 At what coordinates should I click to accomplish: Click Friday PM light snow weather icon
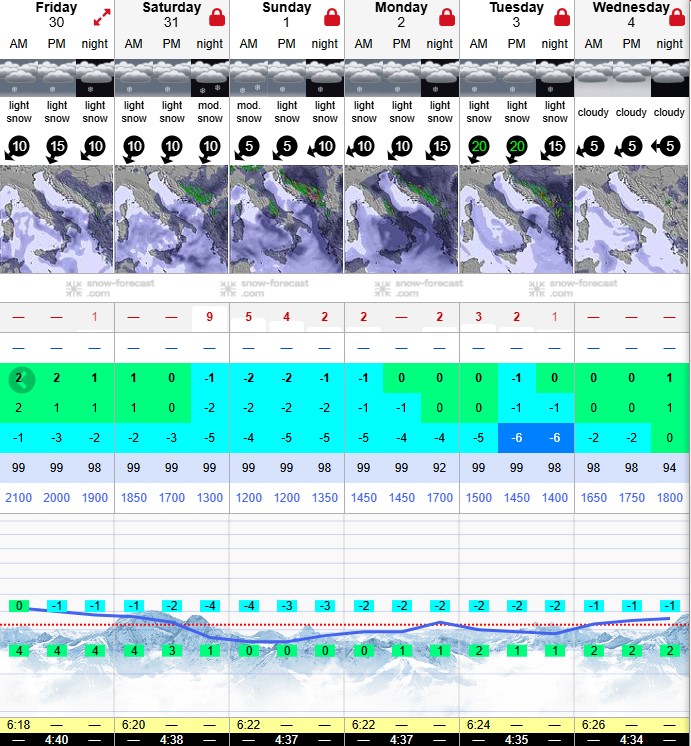[x=57, y=78]
